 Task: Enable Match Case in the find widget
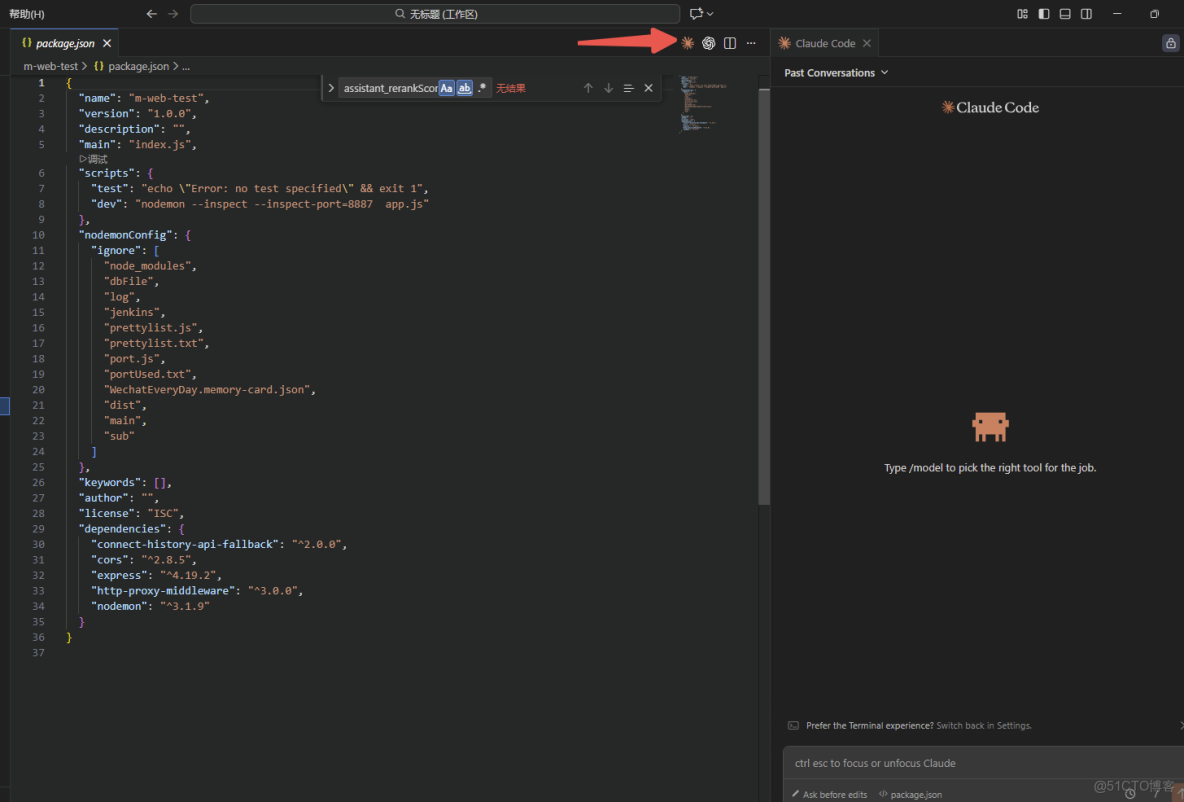(x=447, y=87)
